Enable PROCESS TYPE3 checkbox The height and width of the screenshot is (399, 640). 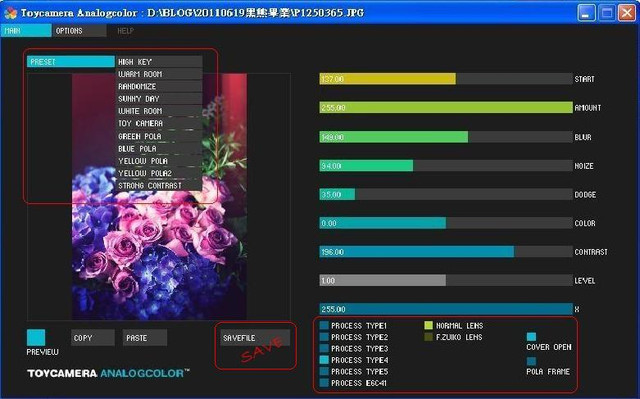324,348
